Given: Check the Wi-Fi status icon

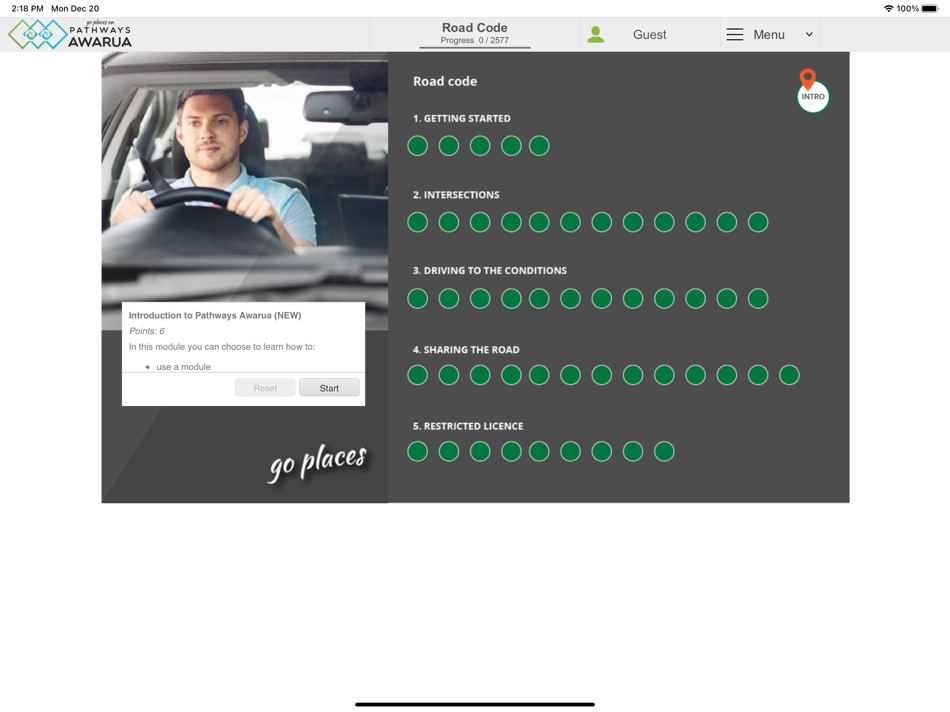Looking at the screenshot, I should 889,8.
